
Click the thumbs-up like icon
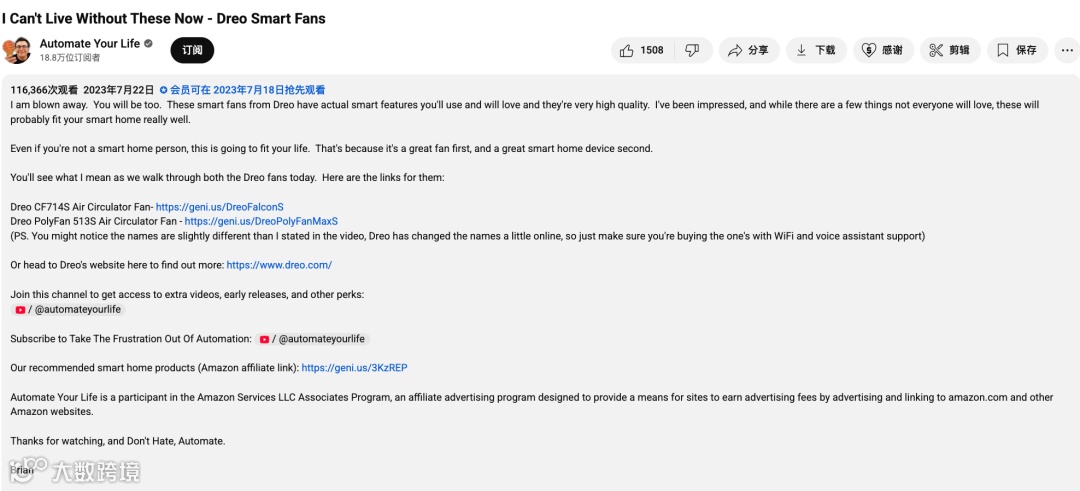(627, 50)
